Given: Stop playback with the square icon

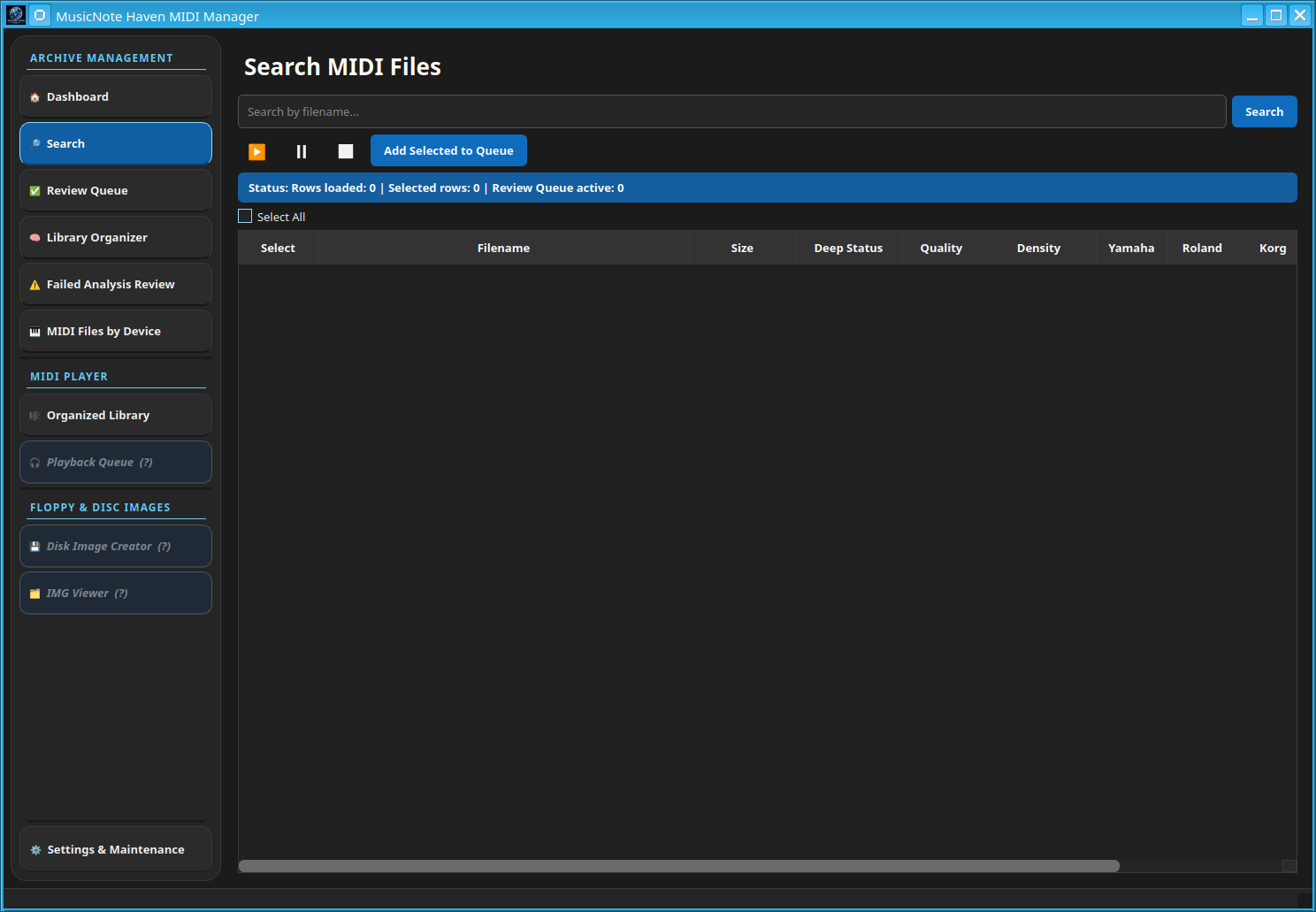Looking at the screenshot, I should coord(346,151).
